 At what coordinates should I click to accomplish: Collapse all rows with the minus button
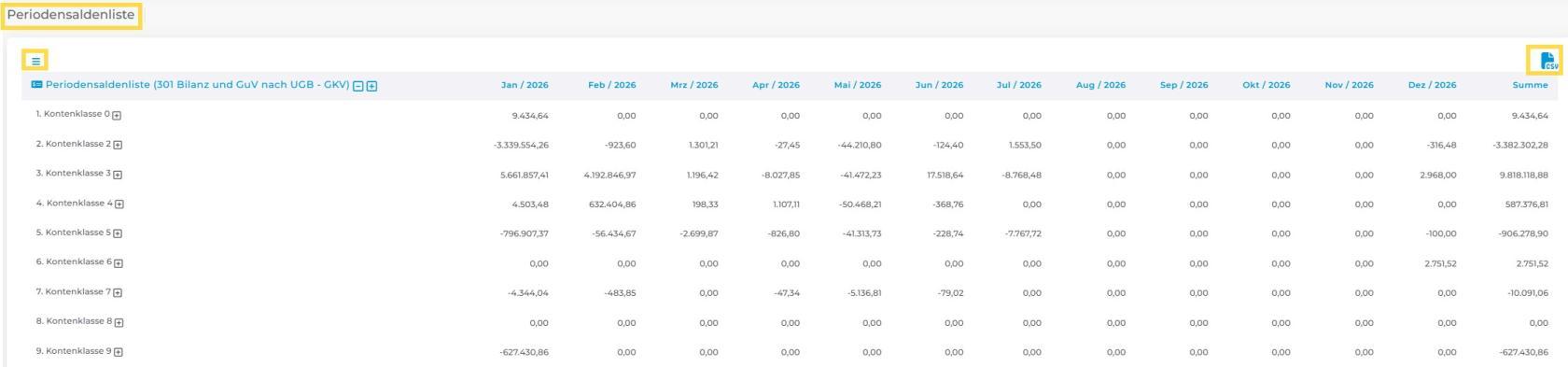coord(357,86)
